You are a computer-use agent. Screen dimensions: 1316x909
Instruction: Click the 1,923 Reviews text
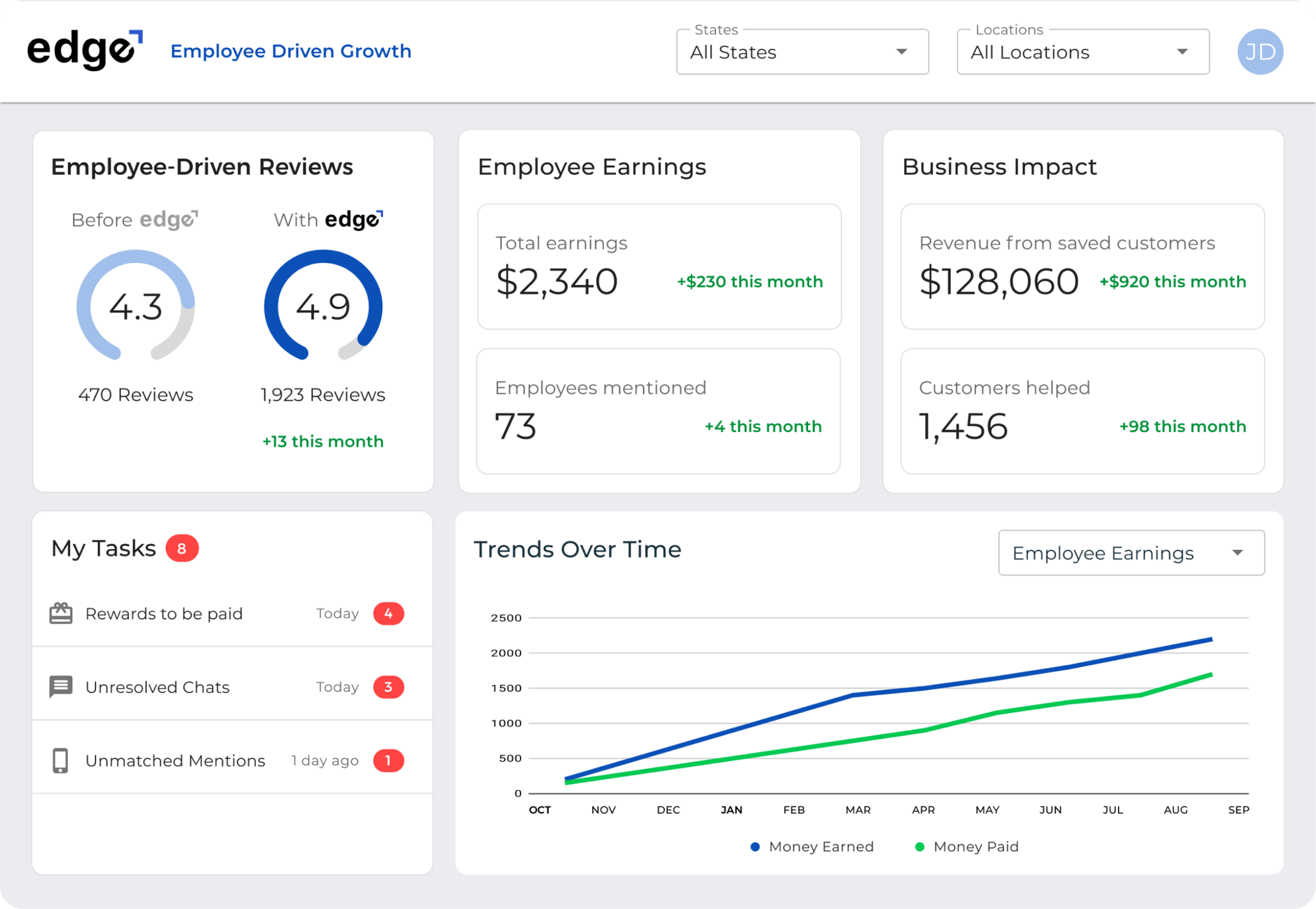click(323, 395)
